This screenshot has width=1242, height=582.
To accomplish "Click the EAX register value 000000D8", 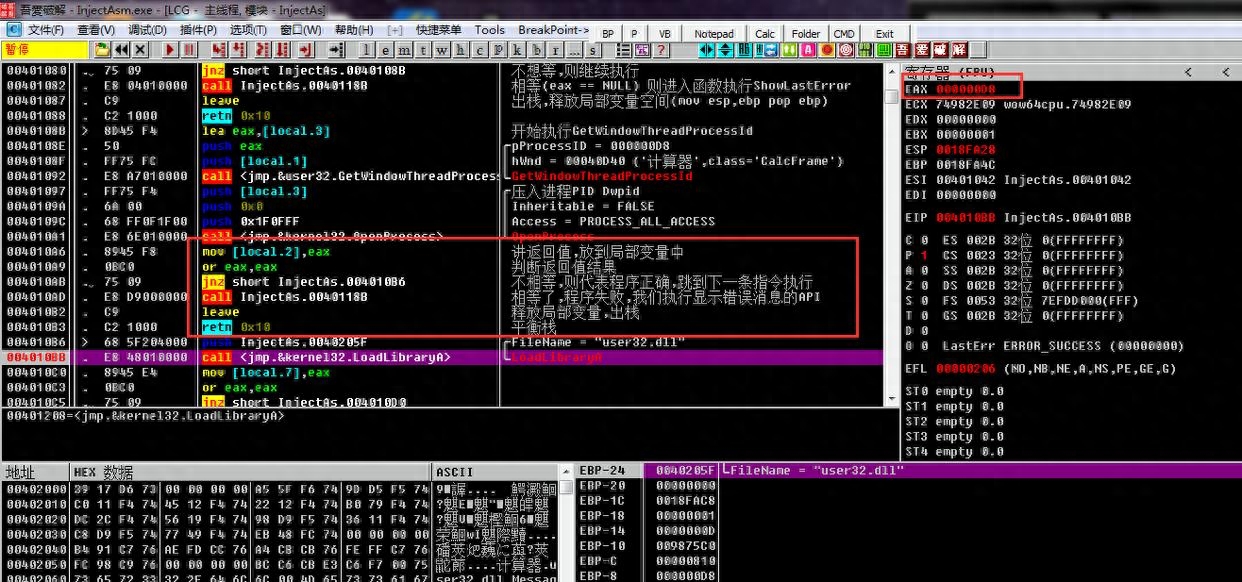I will (966, 89).
